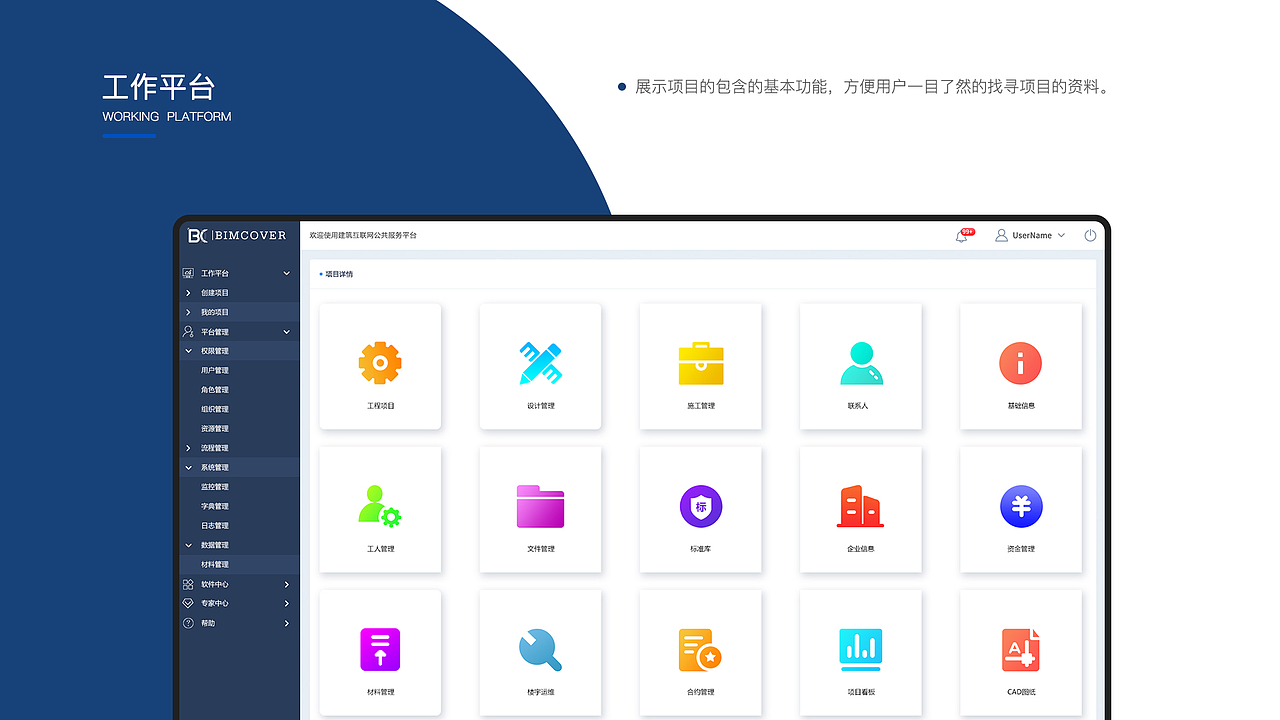The height and width of the screenshot is (720, 1280).
Task: Open the 资金管理 yen icon
Action: (x=1021, y=507)
